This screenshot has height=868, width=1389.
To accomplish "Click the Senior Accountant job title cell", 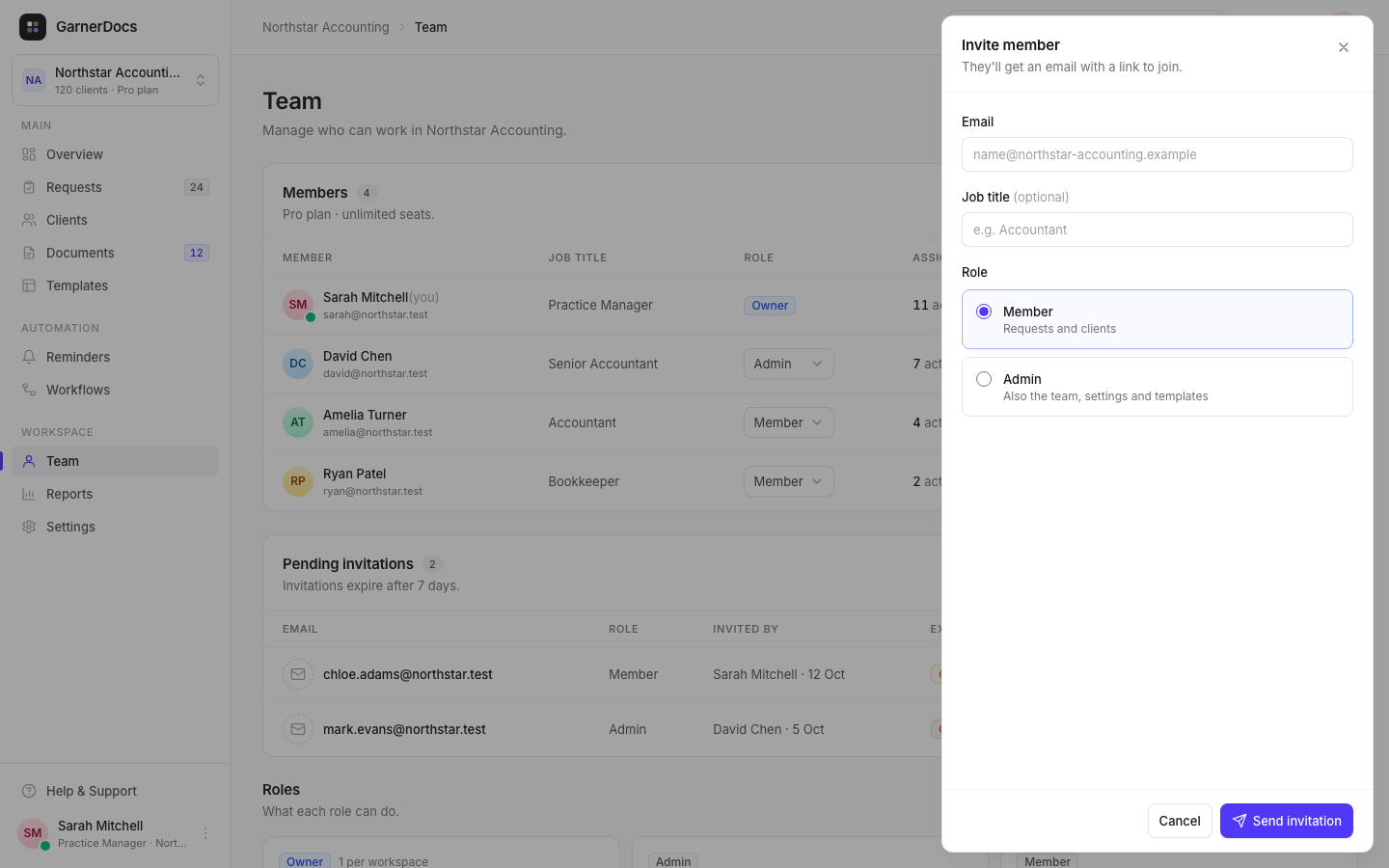I will tap(603, 364).
